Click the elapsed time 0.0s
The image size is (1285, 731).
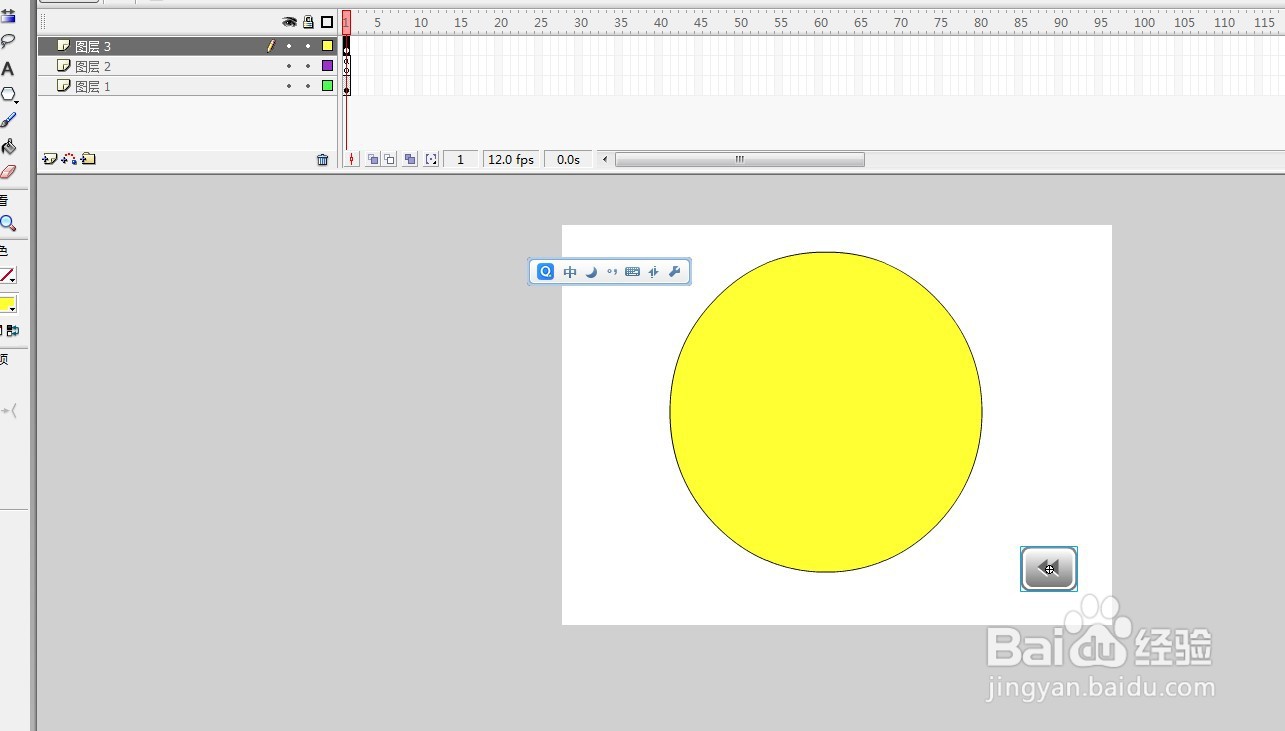point(568,159)
